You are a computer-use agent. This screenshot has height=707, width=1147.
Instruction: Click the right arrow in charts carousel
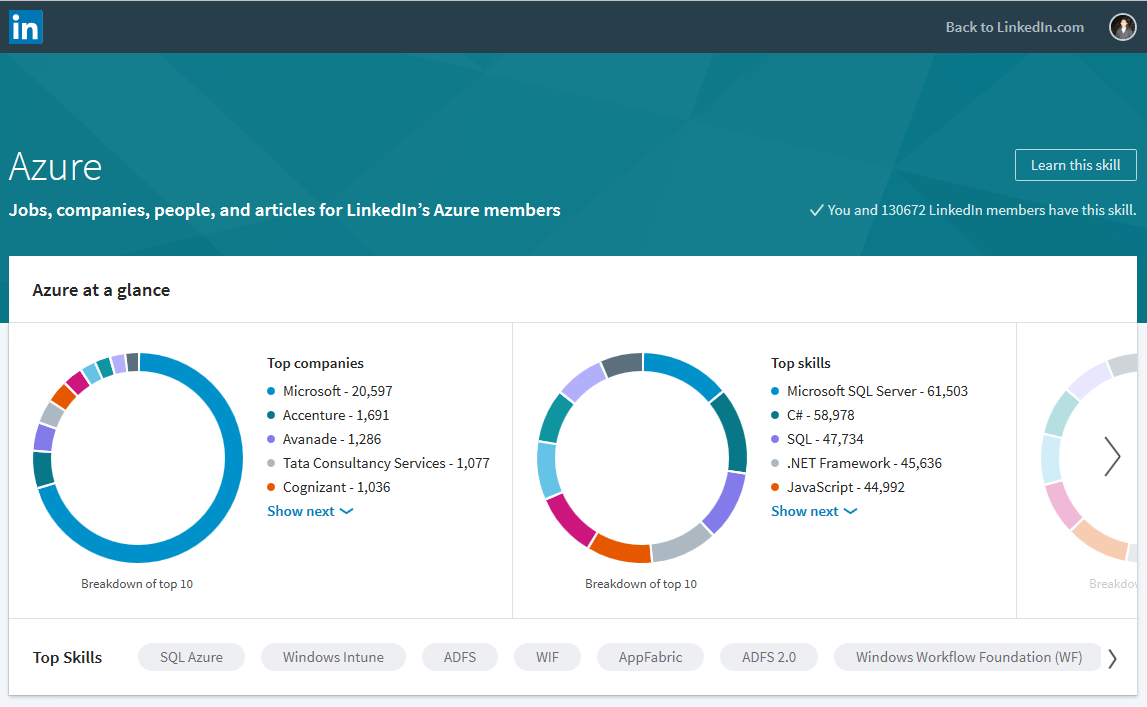tap(1112, 456)
